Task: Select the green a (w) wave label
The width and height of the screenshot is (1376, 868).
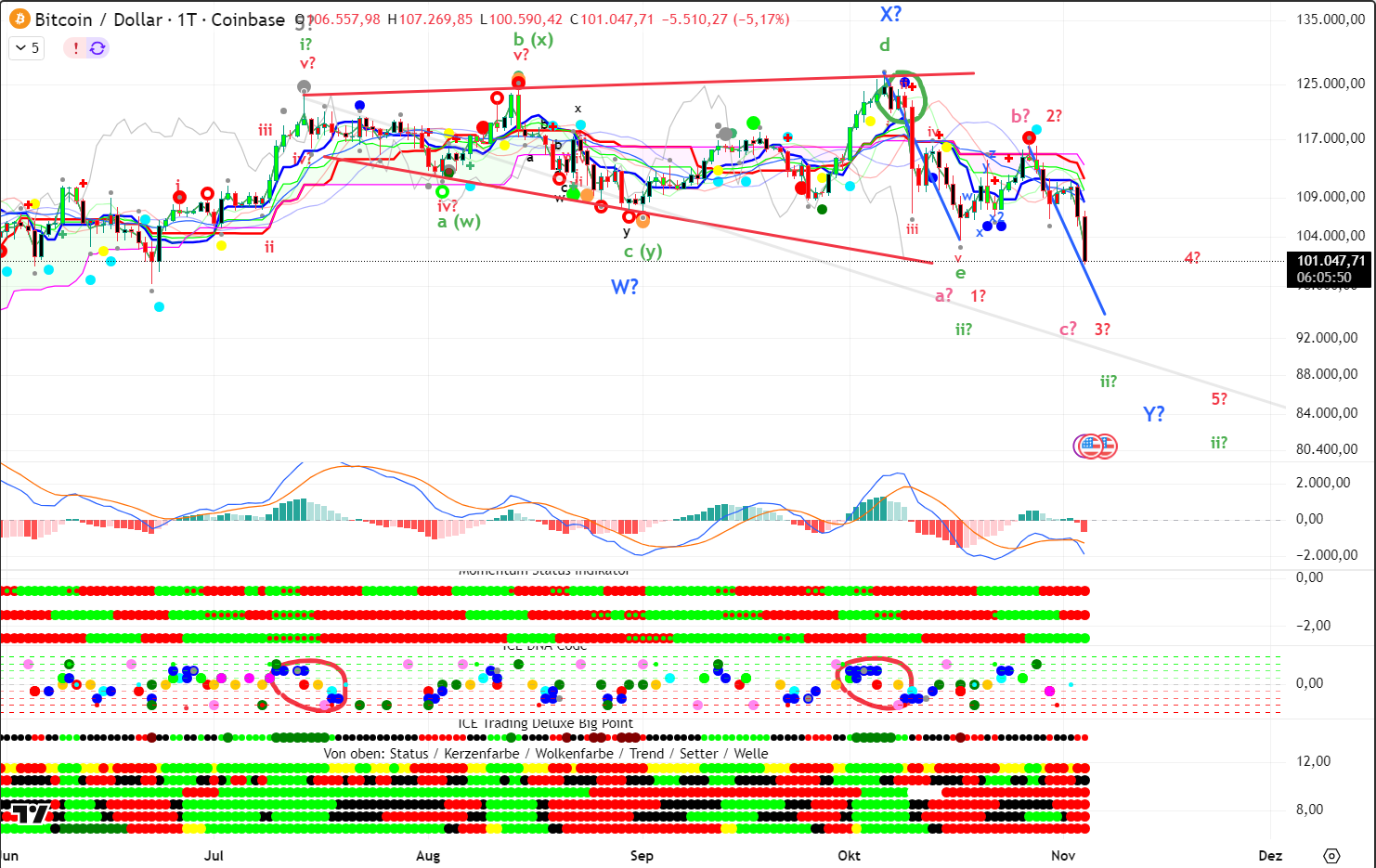Action: 459,222
